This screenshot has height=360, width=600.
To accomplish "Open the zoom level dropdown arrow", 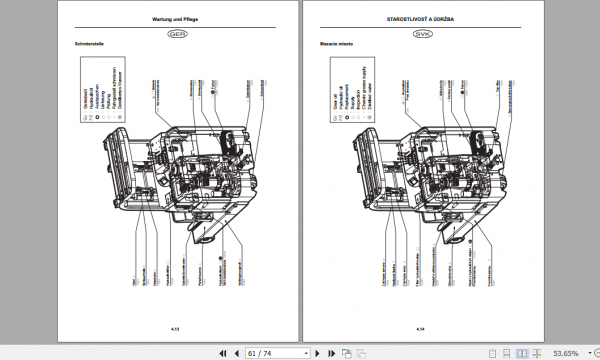I will (x=590, y=353).
